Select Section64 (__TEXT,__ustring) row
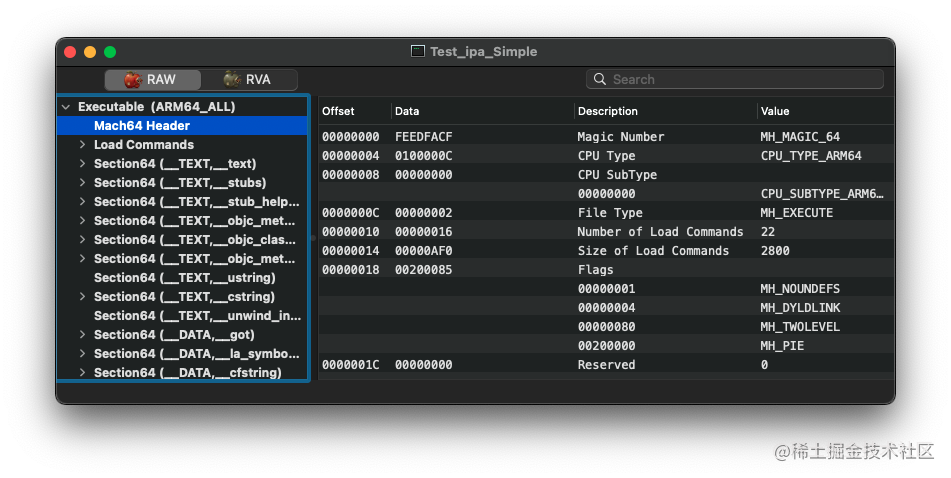The image size is (951, 478). click(x=182, y=278)
